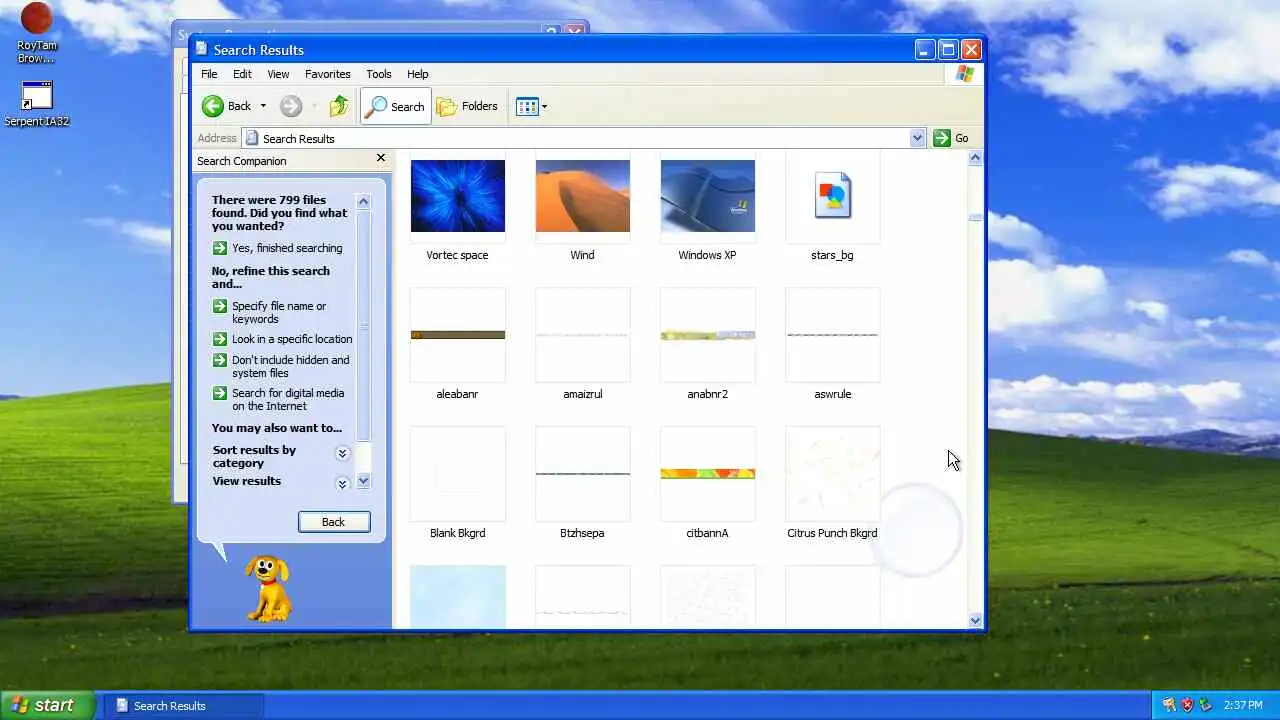This screenshot has height=720, width=1280.
Task: Click the Windows flag logo in menu bar
Action: point(964,74)
